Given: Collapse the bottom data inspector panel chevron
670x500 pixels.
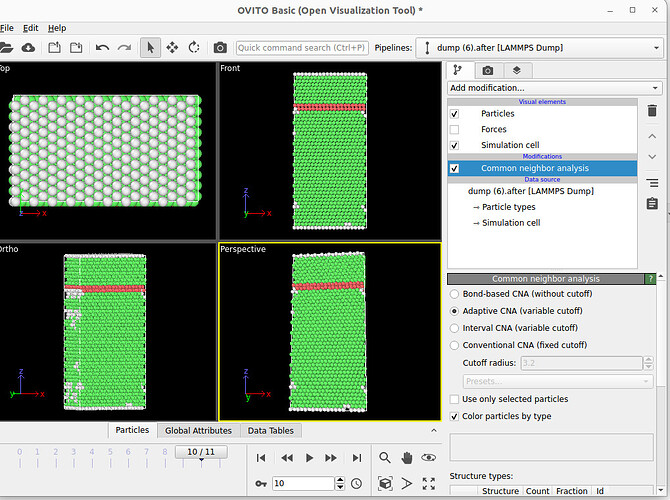Looking at the screenshot, I should [434, 430].
